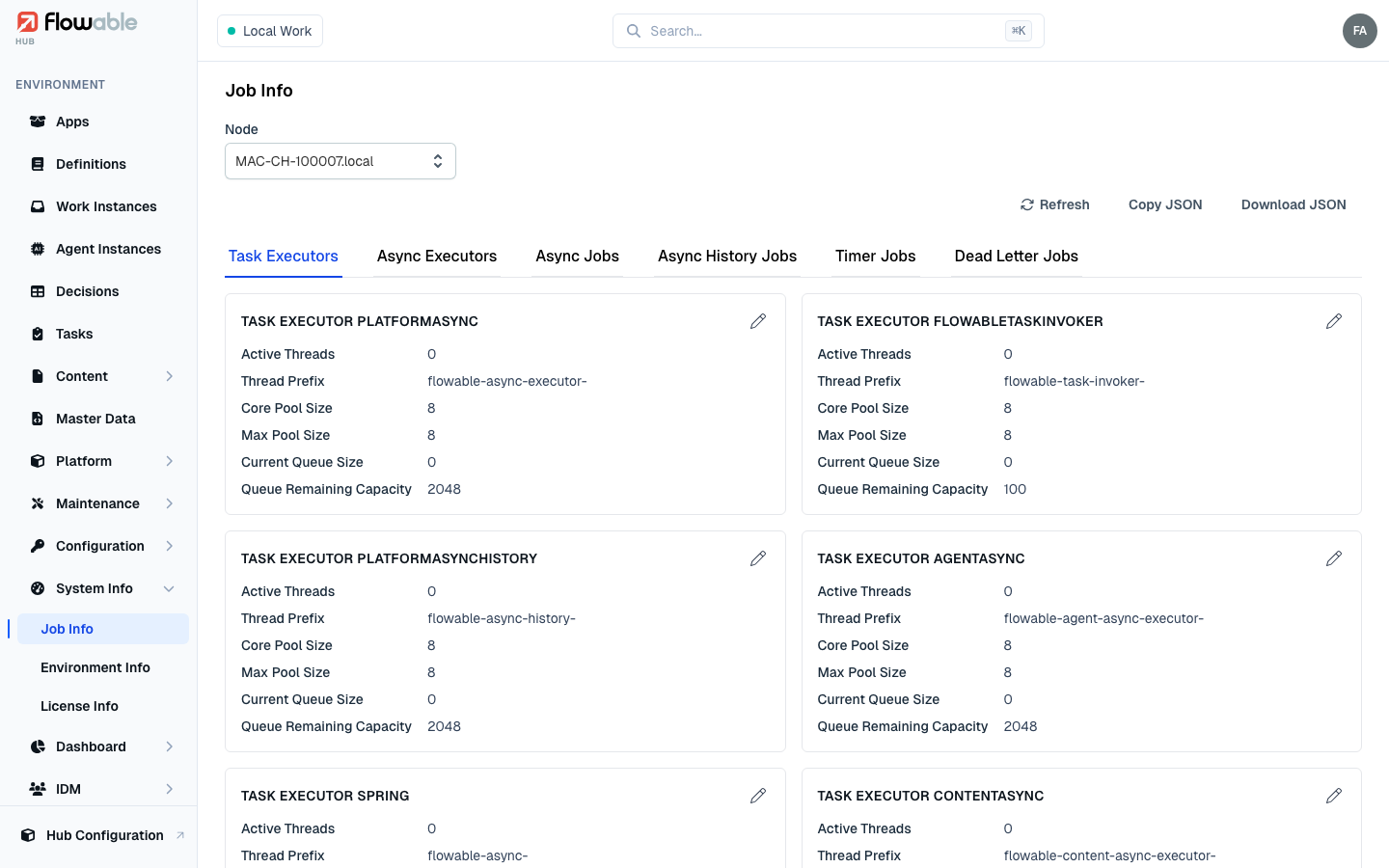The width and height of the screenshot is (1389, 868).
Task: Open the Job Info sidebar item
Action: 103,629
